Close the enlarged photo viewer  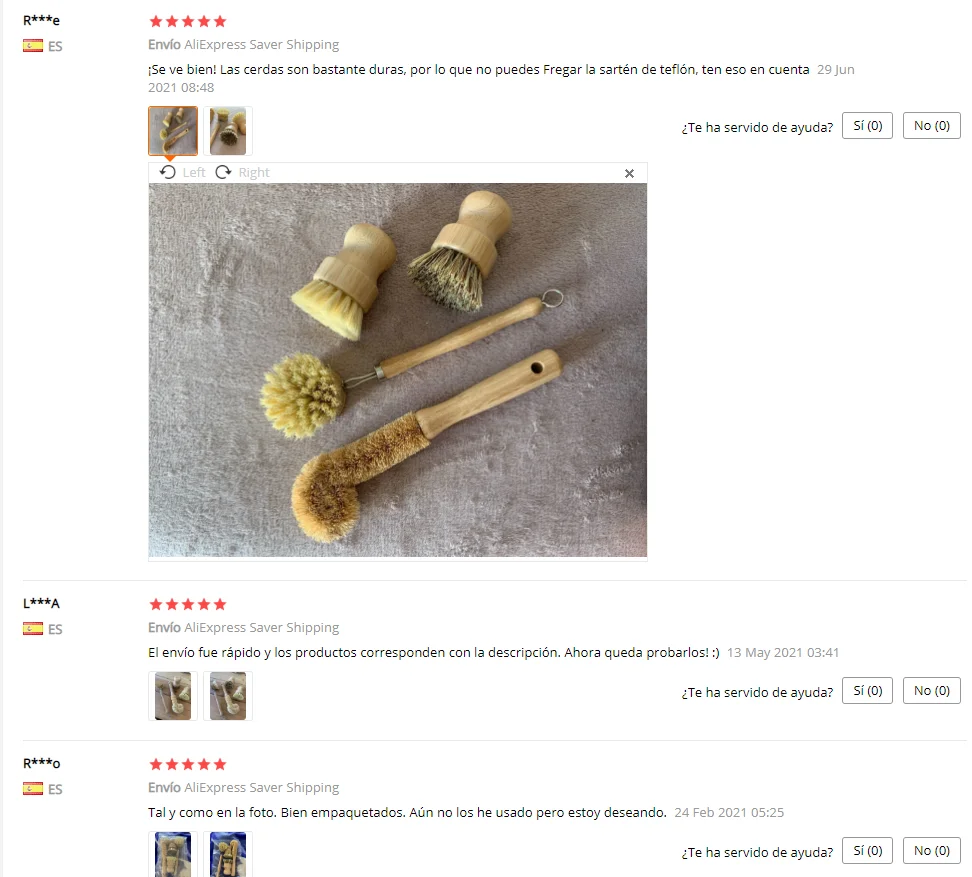pyautogui.click(x=629, y=174)
